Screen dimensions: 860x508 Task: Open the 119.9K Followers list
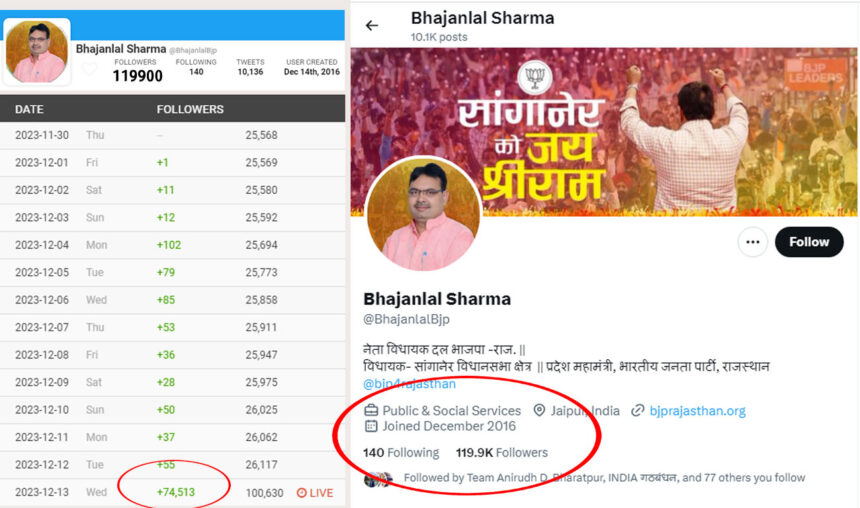click(502, 453)
